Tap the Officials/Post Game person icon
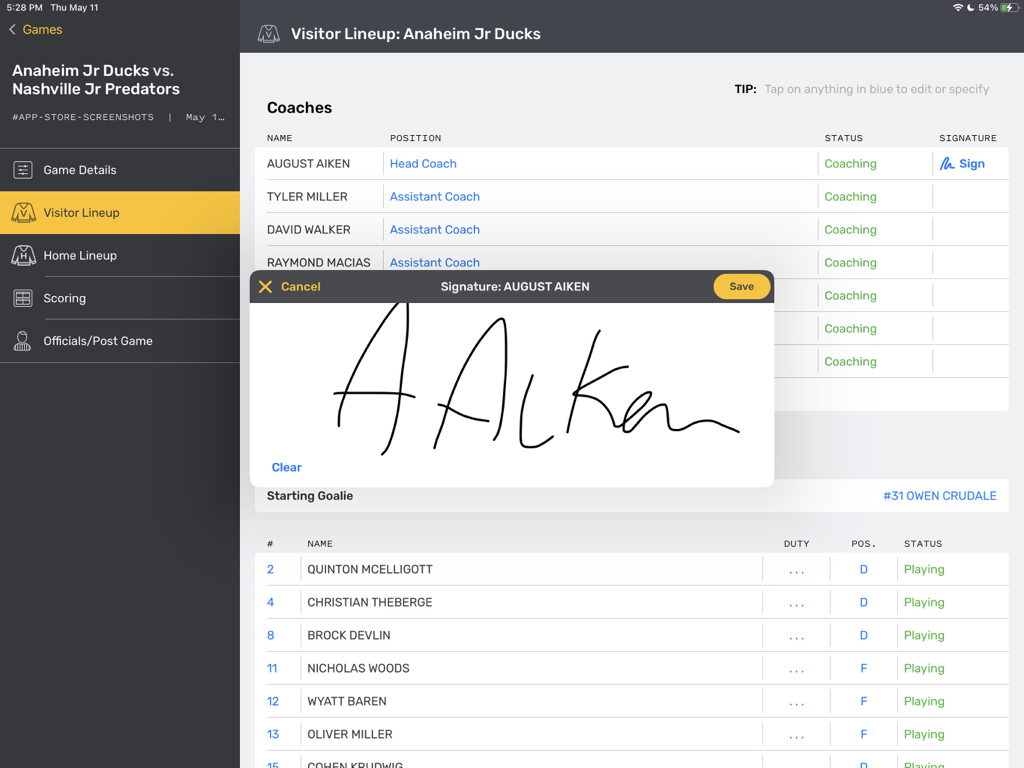Screen dimensions: 1024x768 (x=22, y=341)
